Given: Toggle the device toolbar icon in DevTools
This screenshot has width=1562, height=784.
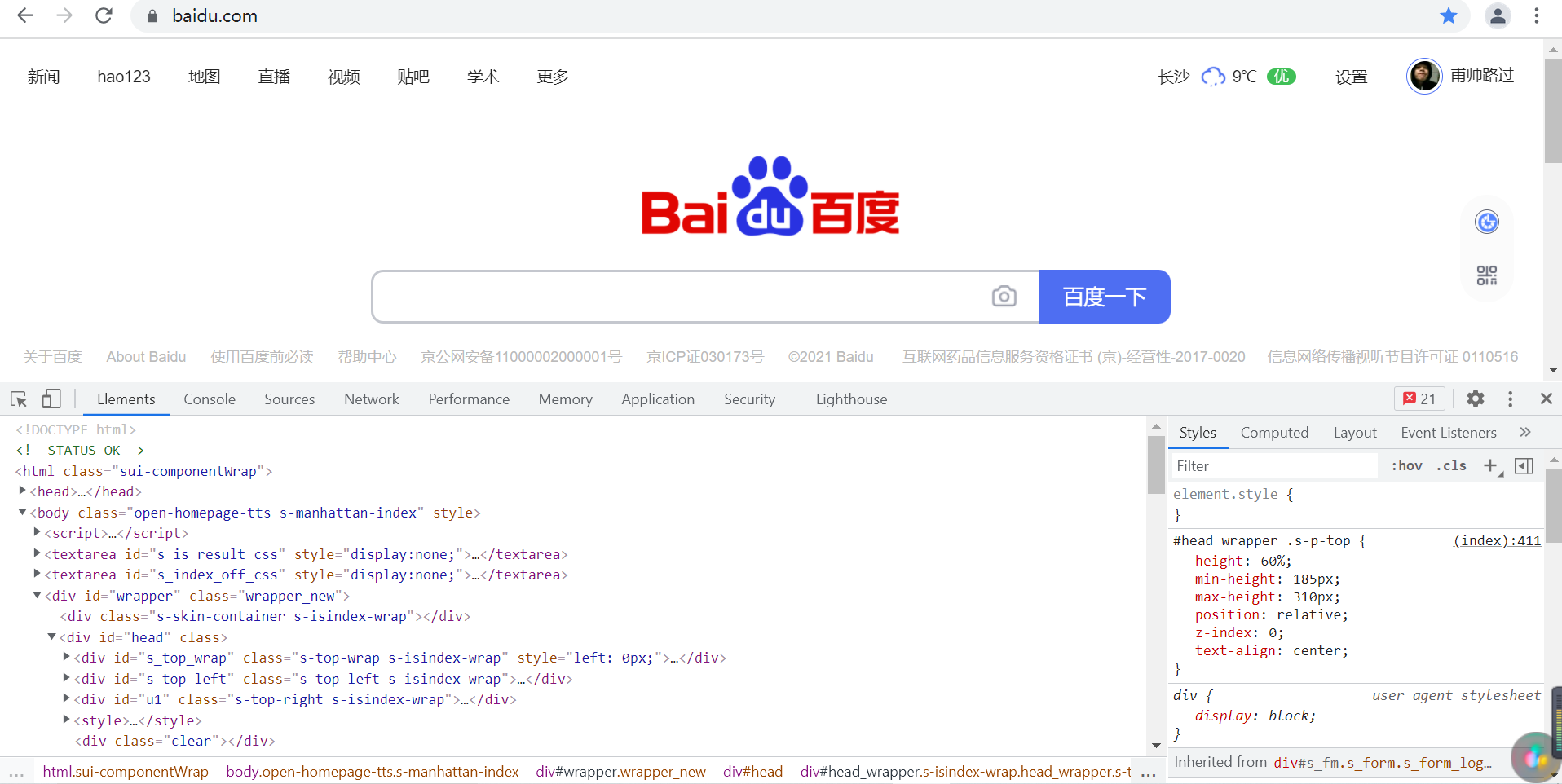Looking at the screenshot, I should pos(51,399).
